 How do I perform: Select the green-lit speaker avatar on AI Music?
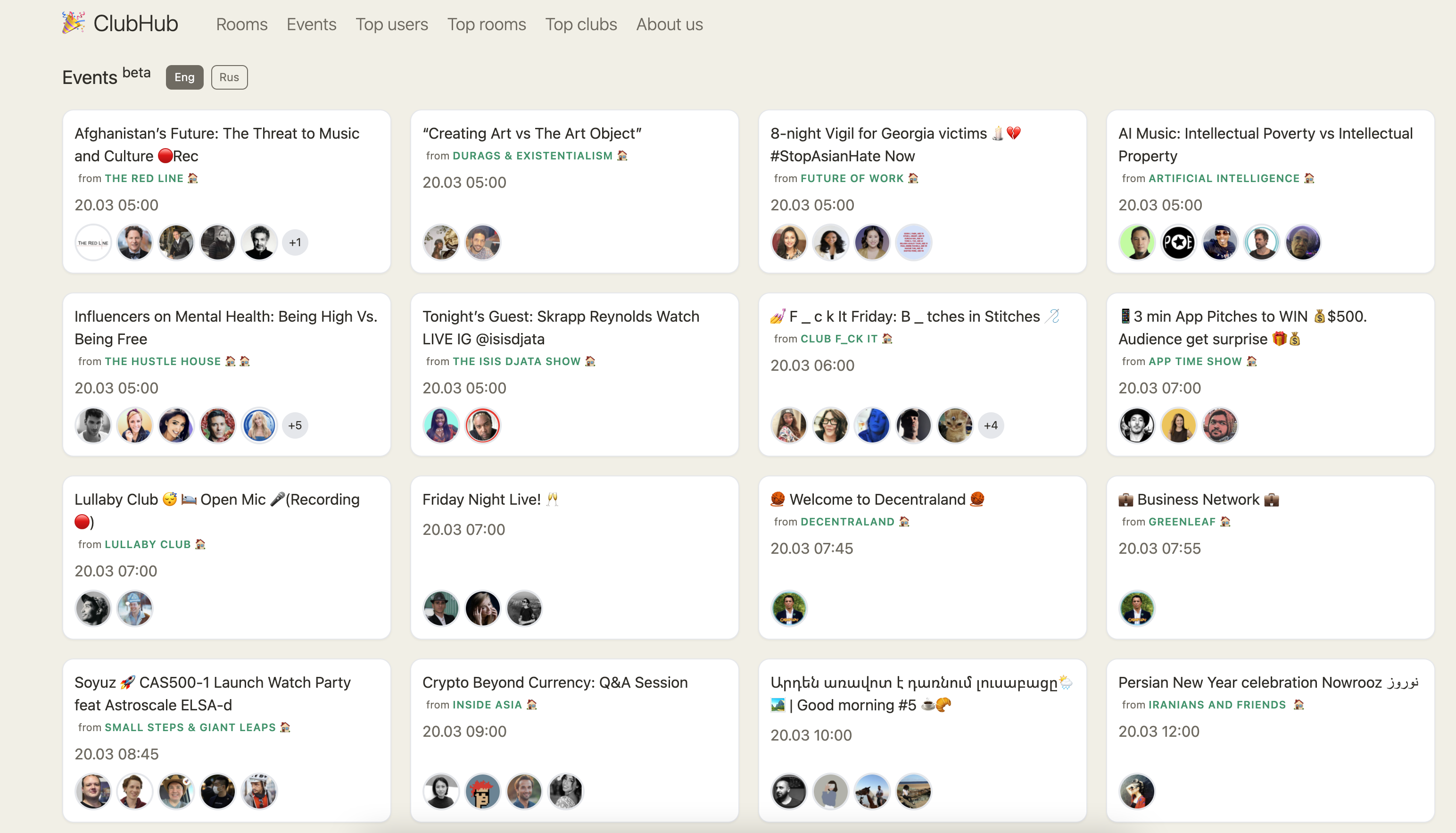[1137, 242]
